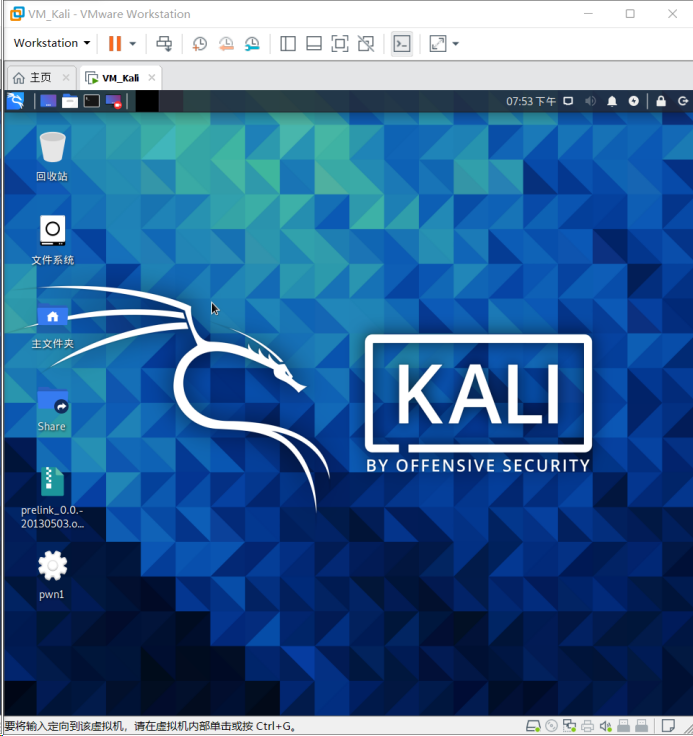
Task: Click the stretch guest display icon
Action: (438, 44)
